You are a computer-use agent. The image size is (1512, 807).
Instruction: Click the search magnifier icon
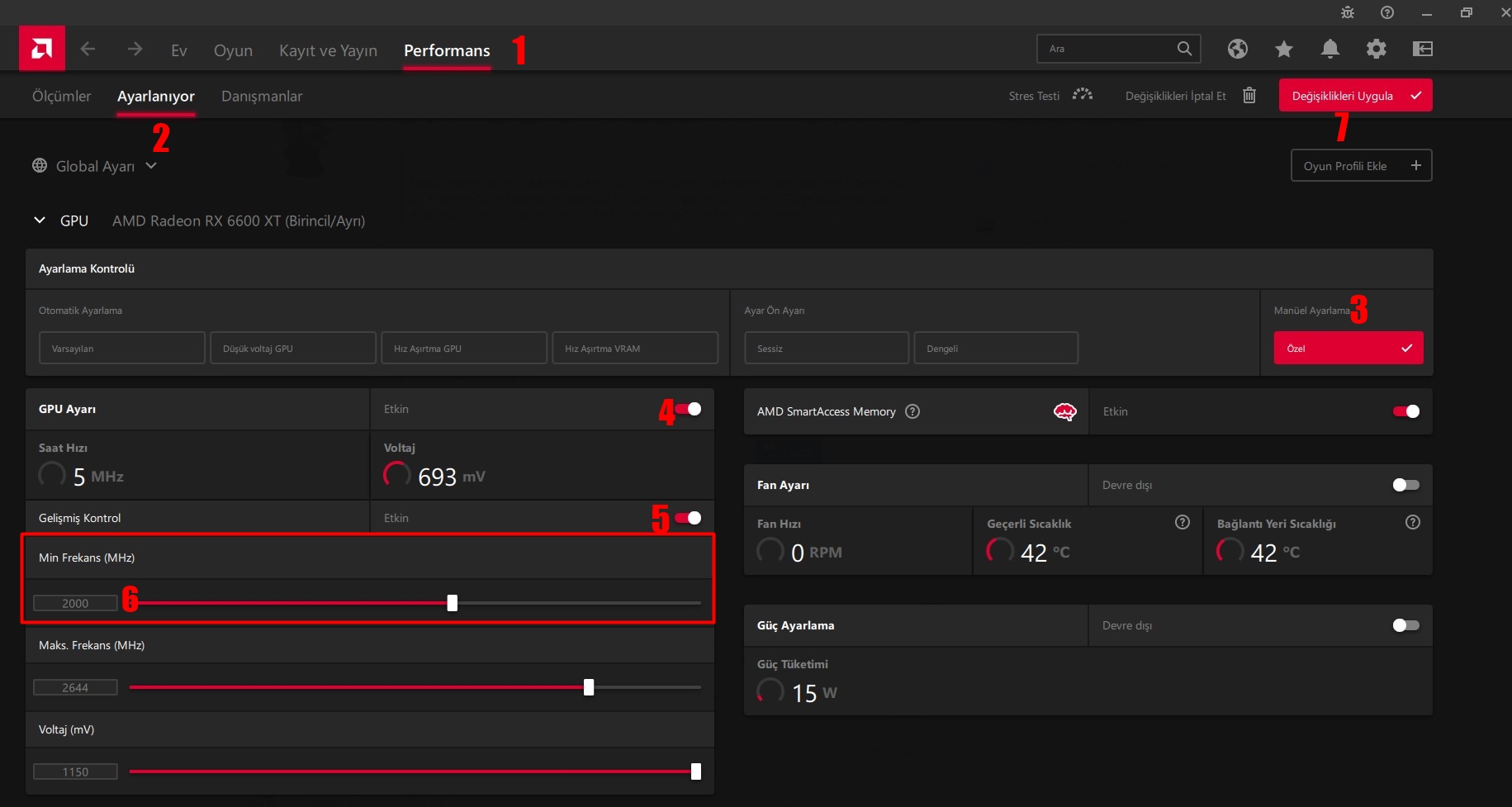1184,49
